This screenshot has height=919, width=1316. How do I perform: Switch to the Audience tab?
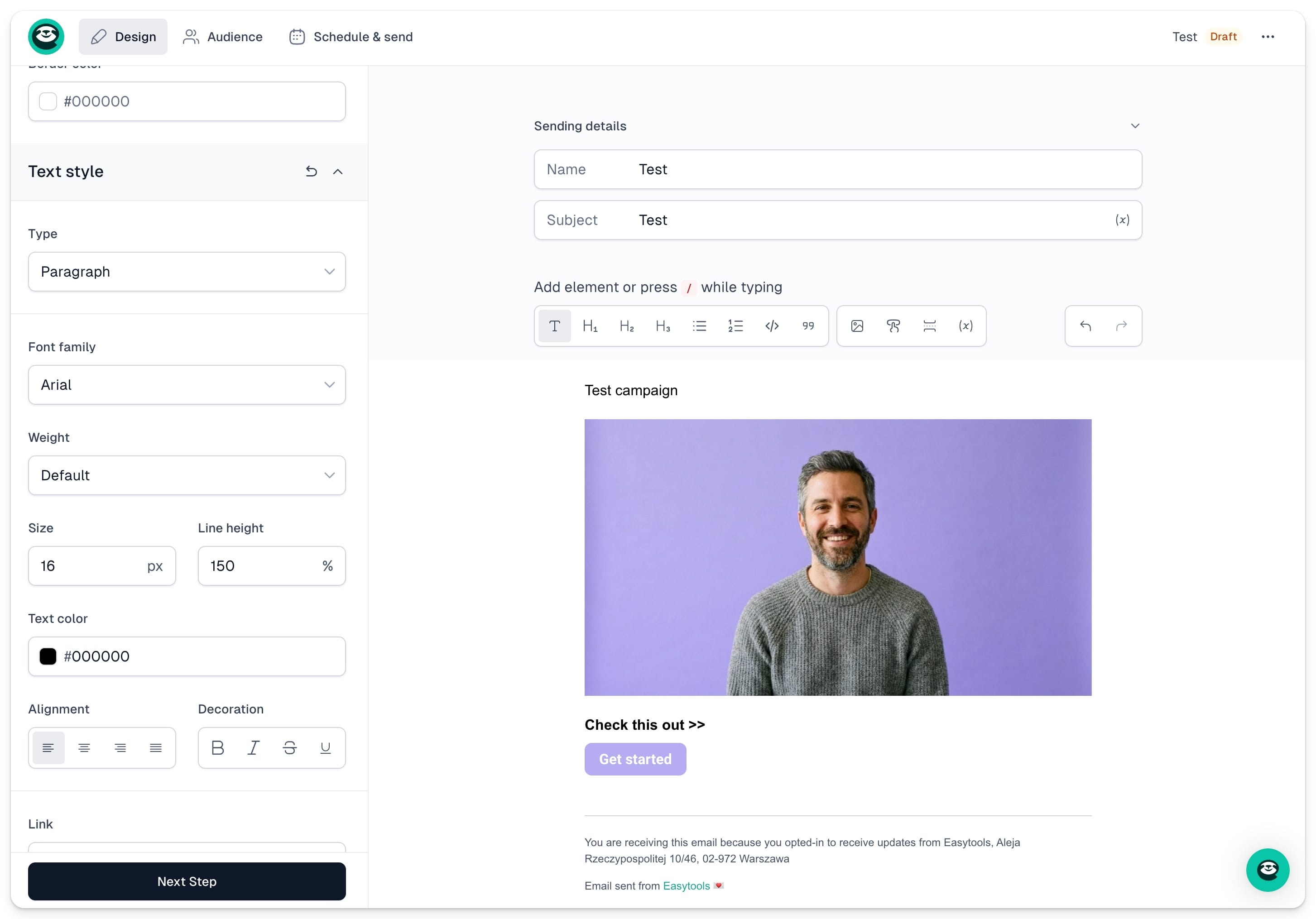(x=222, y=37)
